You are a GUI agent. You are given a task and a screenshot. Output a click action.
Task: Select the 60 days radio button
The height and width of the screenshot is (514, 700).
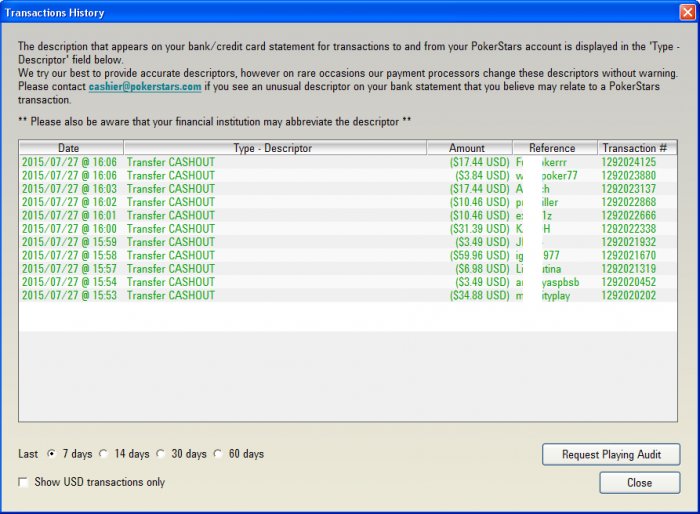[218, 454]
